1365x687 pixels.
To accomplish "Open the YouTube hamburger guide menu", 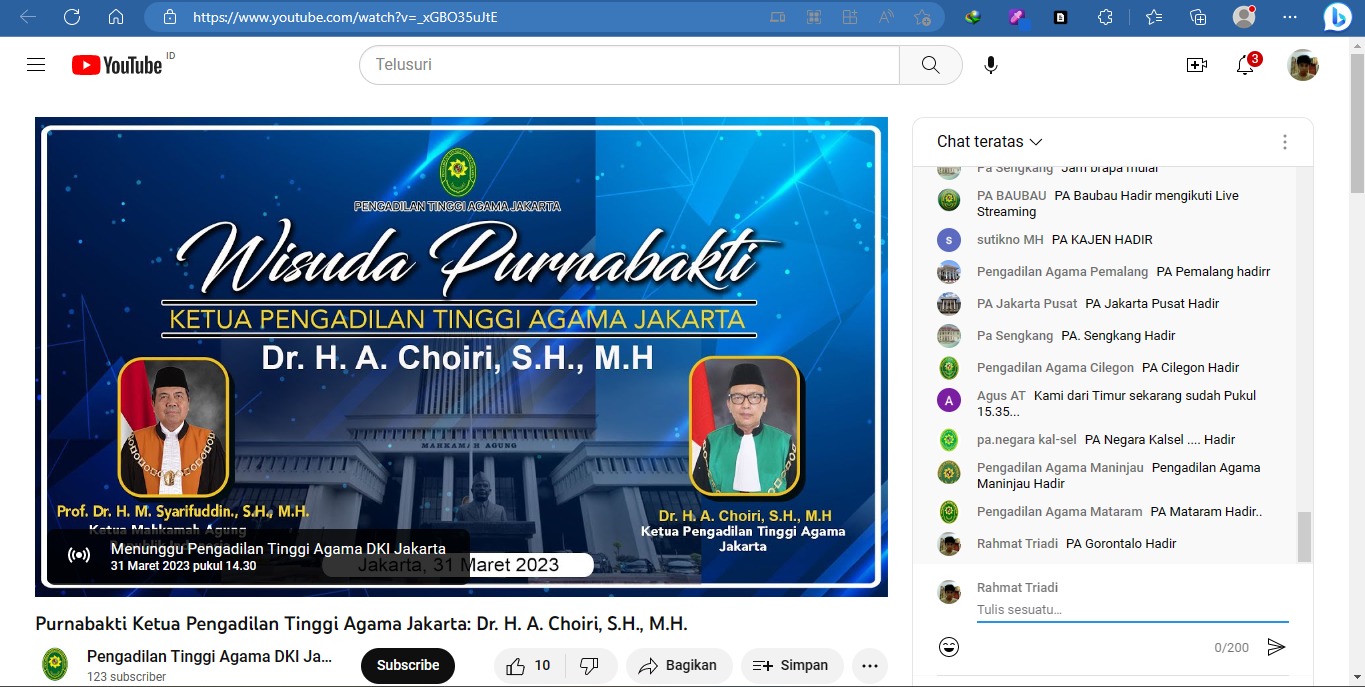I will click(36, 65).
